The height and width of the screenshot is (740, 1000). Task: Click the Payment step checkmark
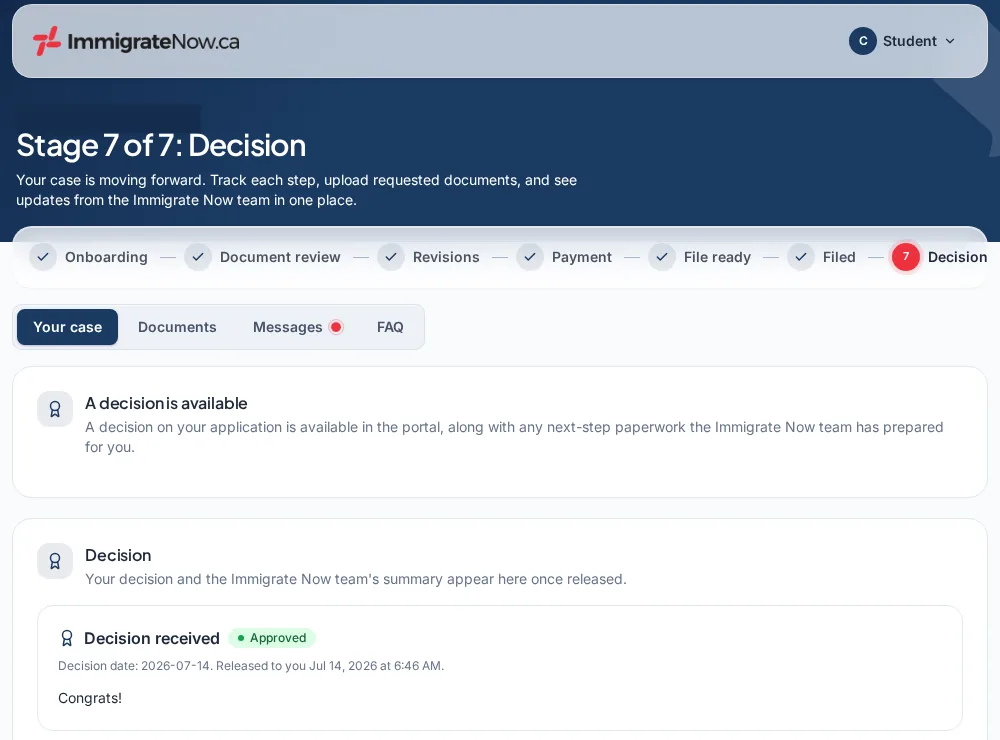[530, 257]
